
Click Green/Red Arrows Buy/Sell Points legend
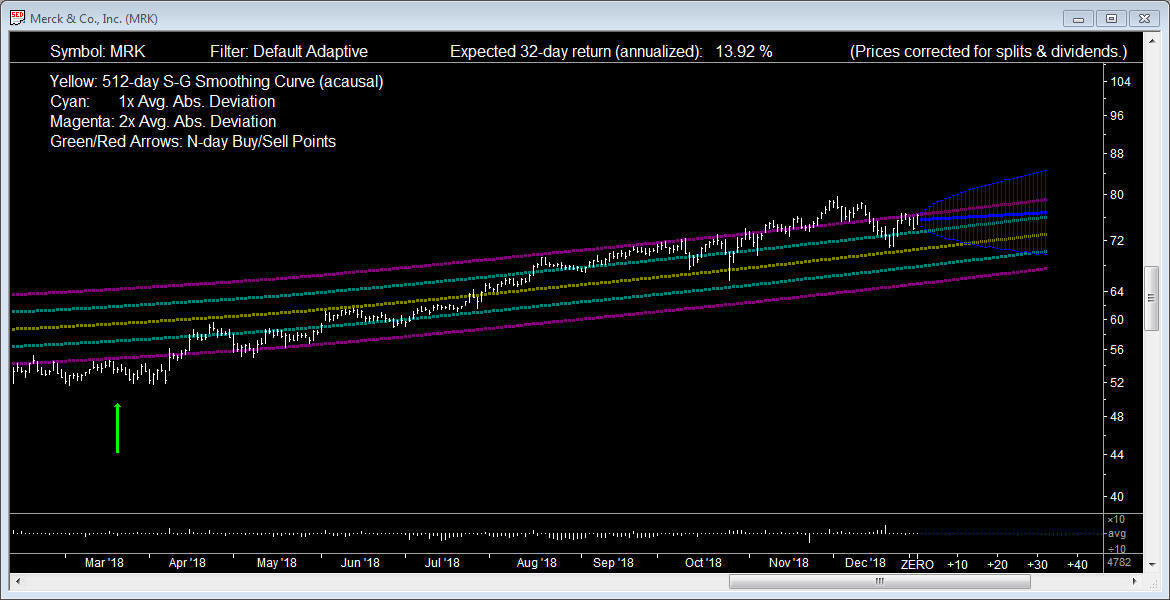click(x=193, y=141)
